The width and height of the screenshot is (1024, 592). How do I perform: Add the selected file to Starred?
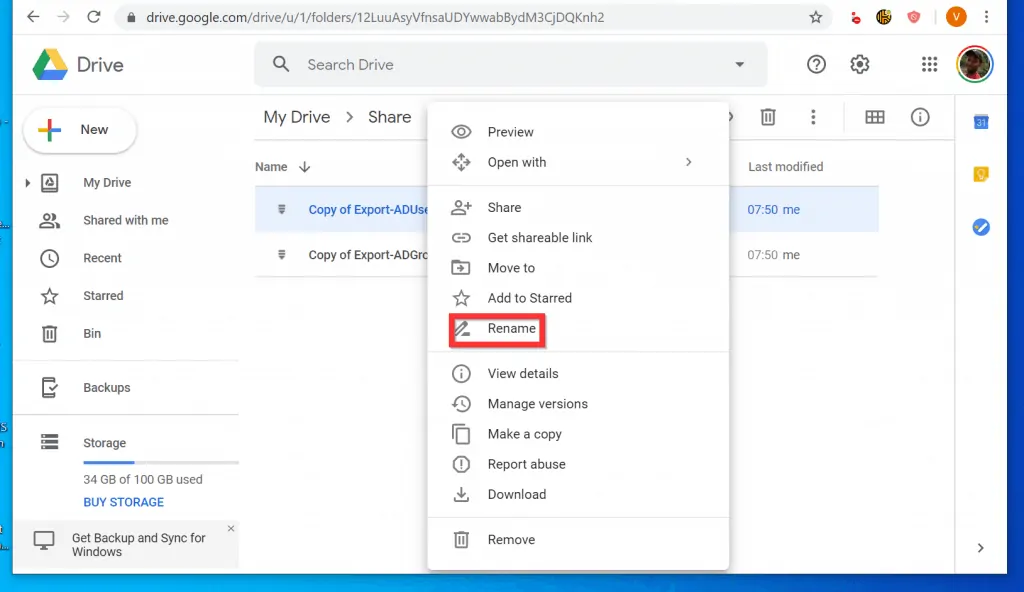pos(528,298)
